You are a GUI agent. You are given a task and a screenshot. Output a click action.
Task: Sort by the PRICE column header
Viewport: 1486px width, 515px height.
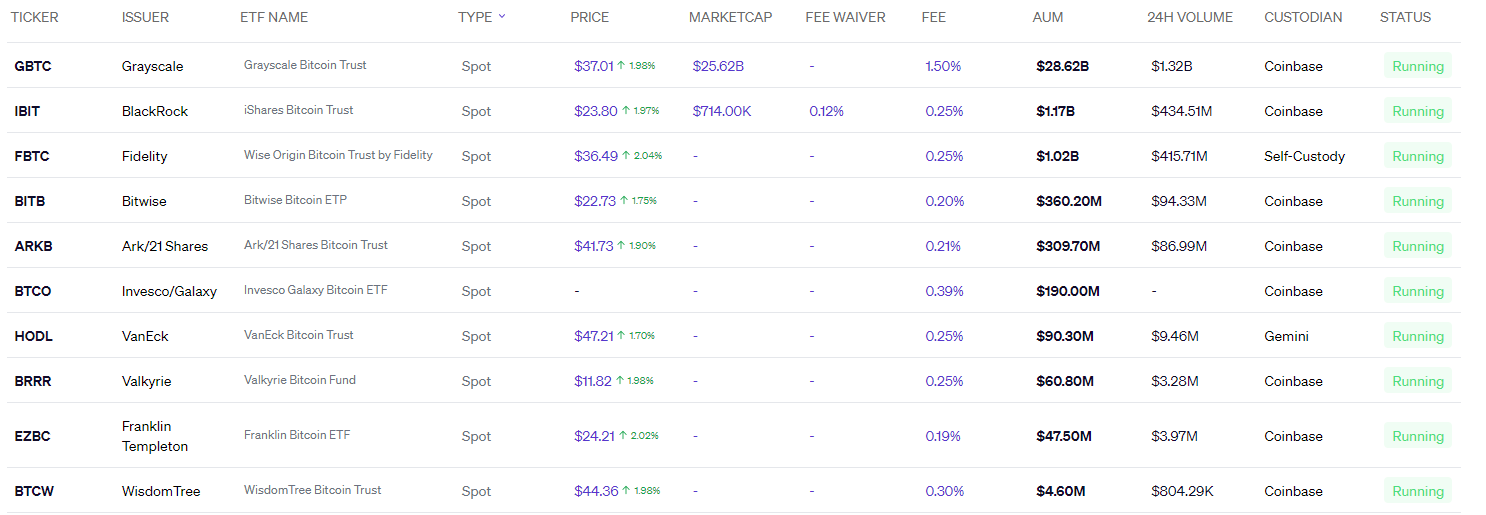pyautogui.click(x=589, y=17)
